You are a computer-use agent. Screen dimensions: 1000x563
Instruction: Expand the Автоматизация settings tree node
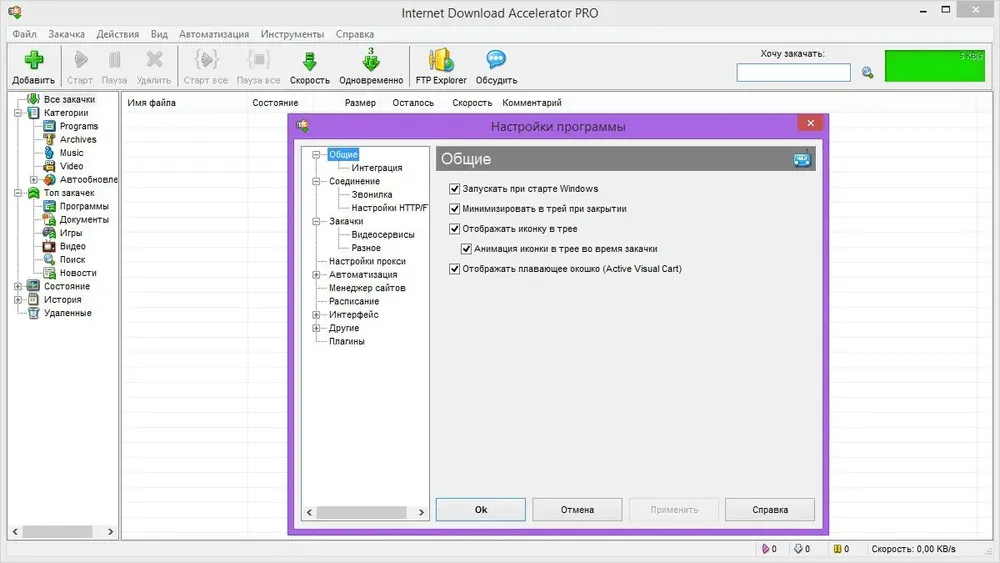click(x=316, y=275)
